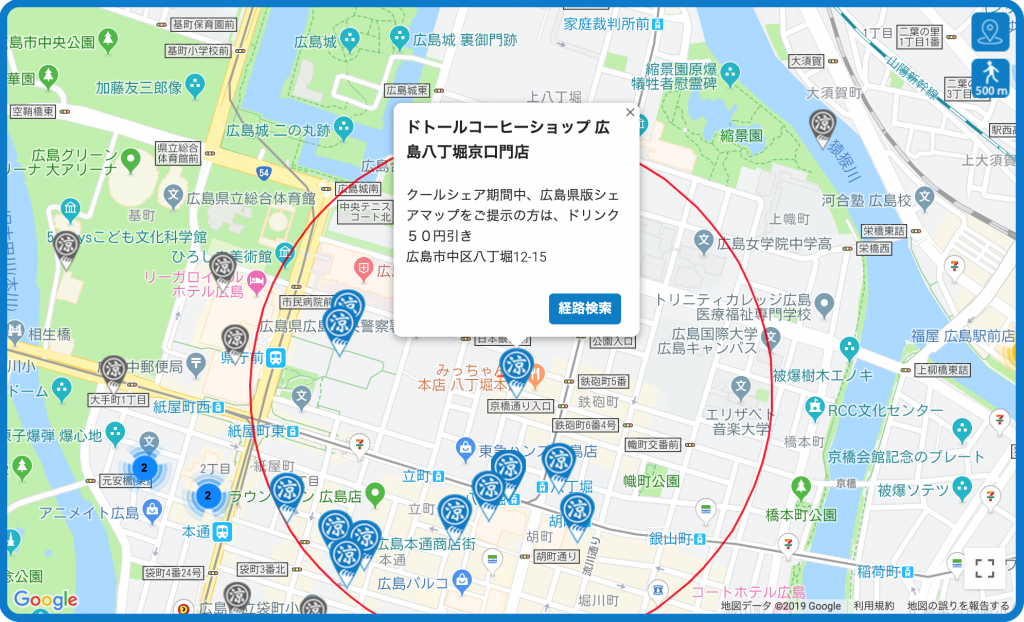Click the 橋本町公園 park icon

point(801,488)
